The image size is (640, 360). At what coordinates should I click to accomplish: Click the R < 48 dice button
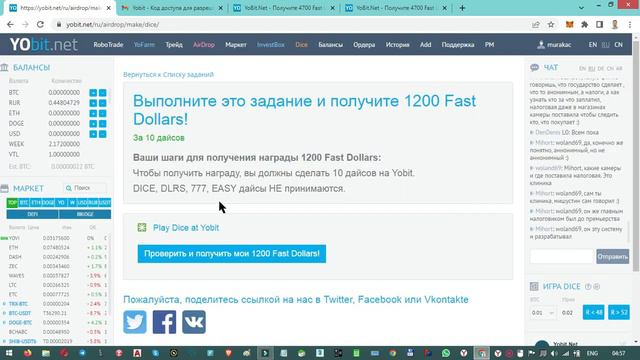coord(593,312)
